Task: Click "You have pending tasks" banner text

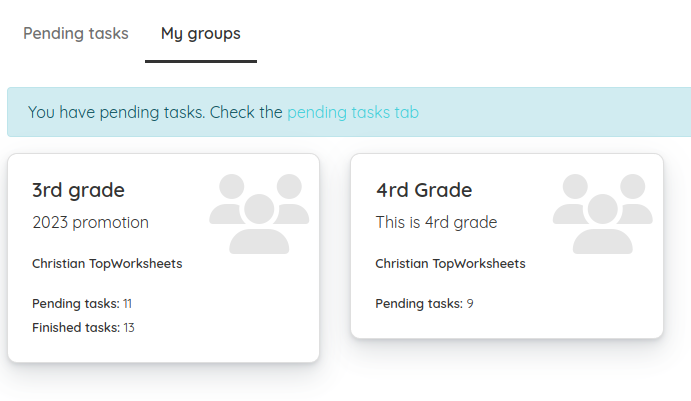Action: point(116,112)
